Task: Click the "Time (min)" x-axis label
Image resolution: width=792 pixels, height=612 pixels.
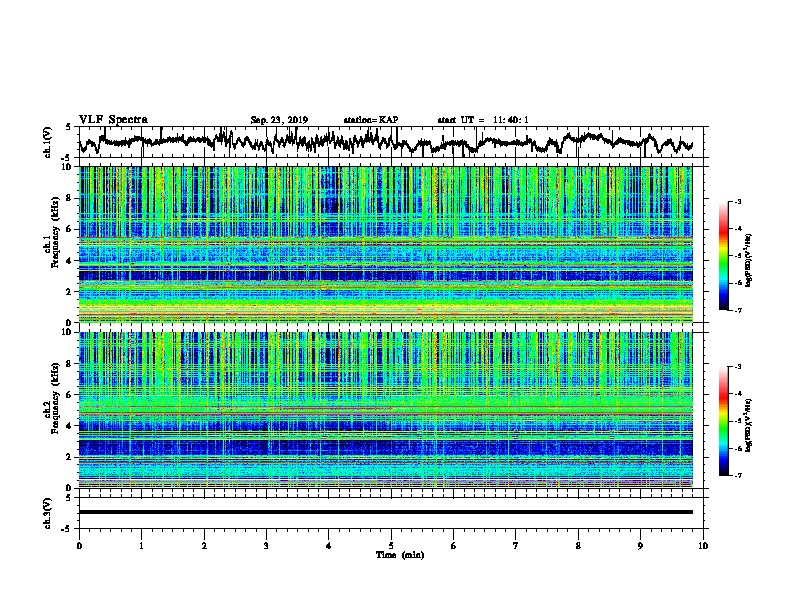Action: pos(400,555)
